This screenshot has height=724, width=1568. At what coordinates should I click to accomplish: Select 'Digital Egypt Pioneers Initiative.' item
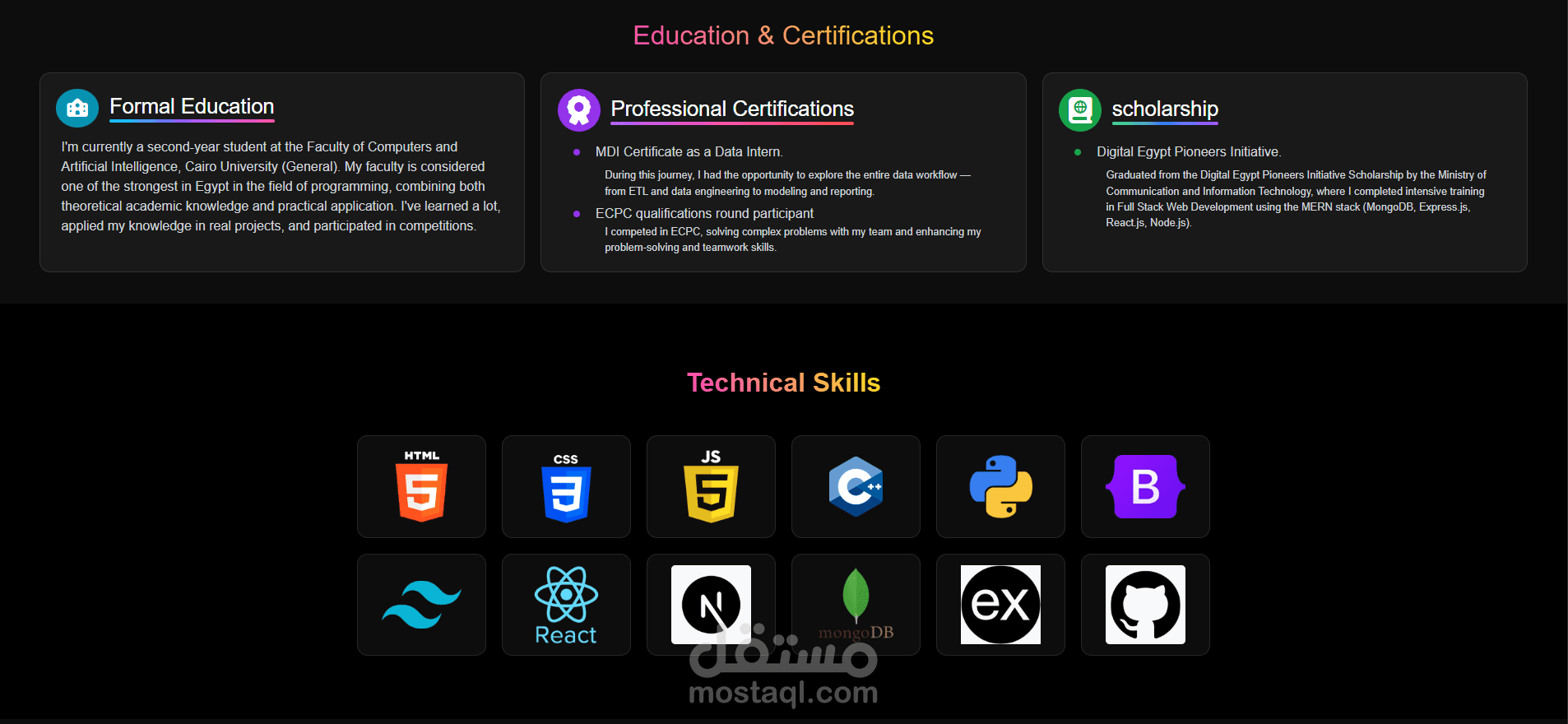coord(1189,151)
